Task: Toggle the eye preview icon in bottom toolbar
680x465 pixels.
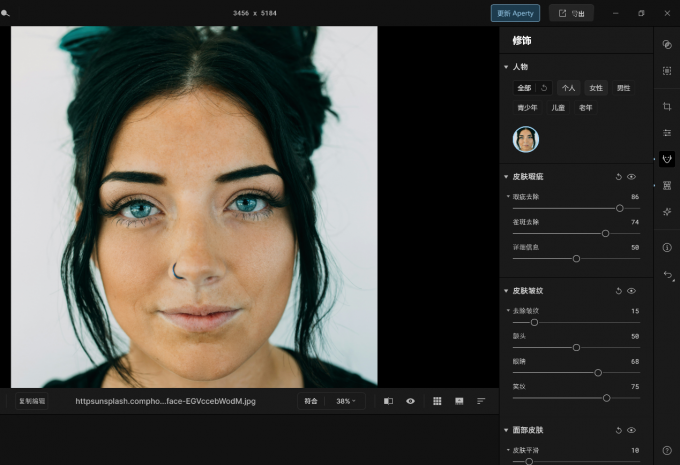Action: pos(410,401)
